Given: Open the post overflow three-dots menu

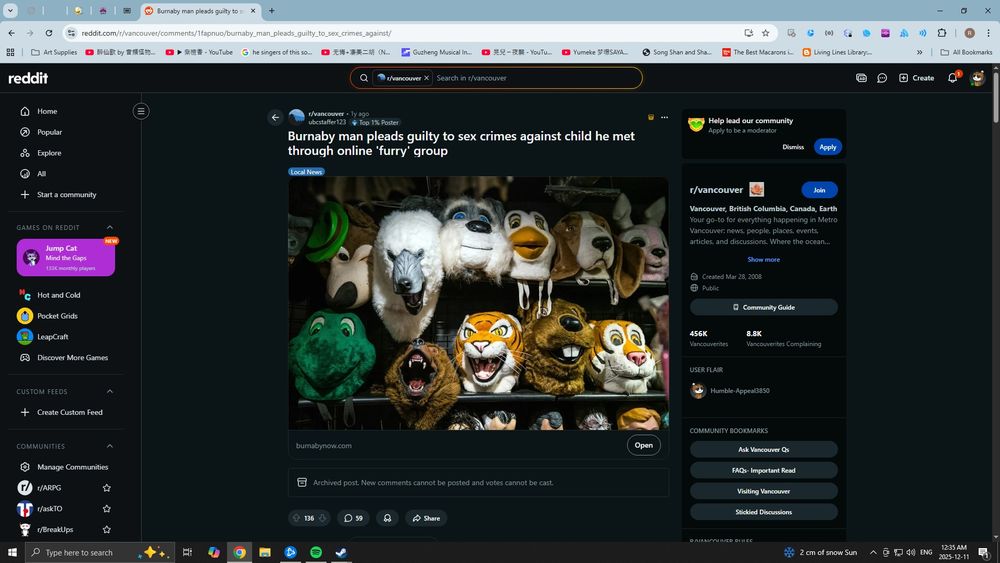Looking at the screenshot, I should [x=665, y=117].
